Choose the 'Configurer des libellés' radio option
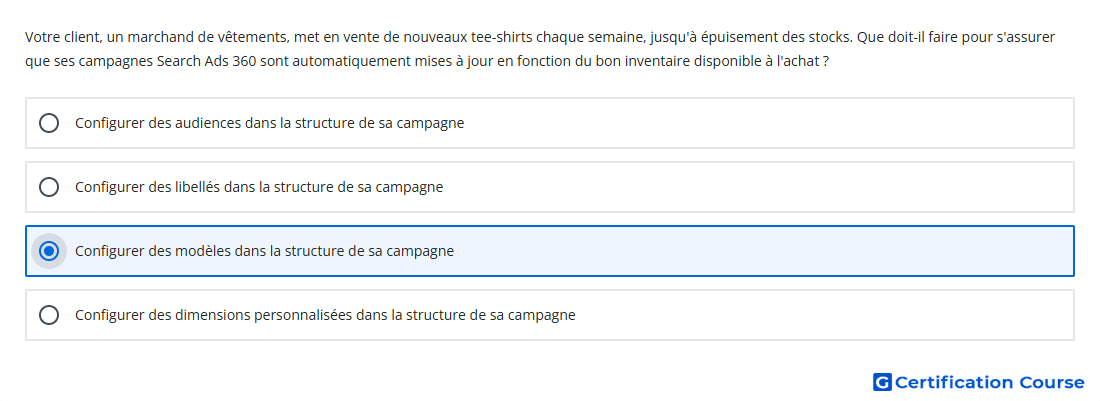1100x401 pixels. [48, 187]
